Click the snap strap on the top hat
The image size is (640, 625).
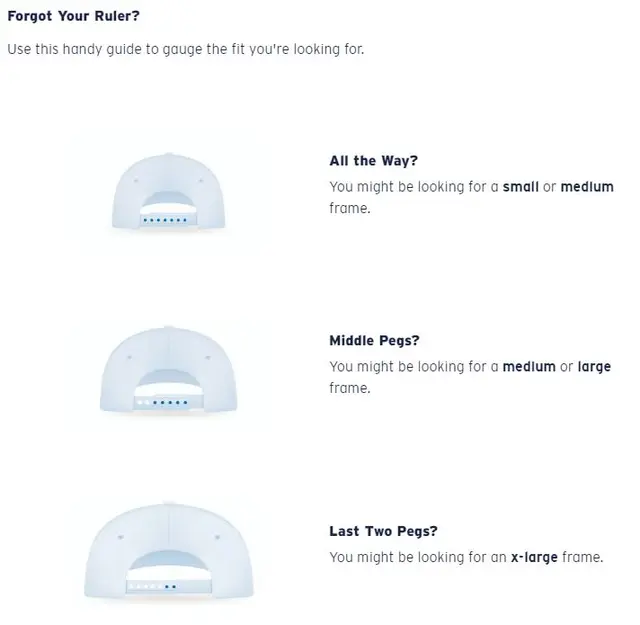pyautogui.click(x=169, y=220)
